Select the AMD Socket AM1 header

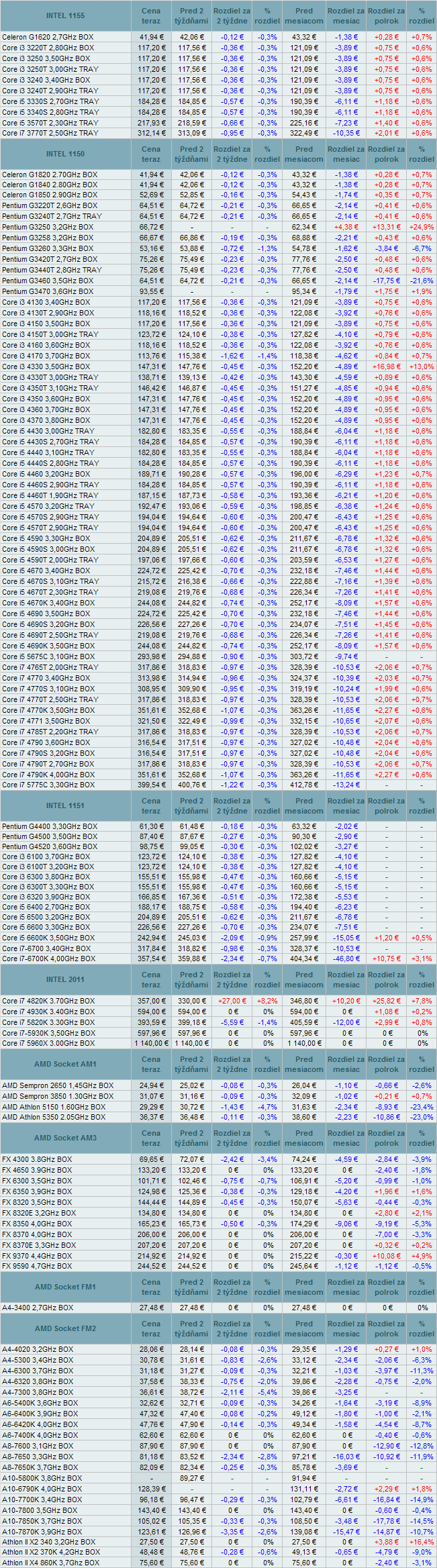[65, 1064]
